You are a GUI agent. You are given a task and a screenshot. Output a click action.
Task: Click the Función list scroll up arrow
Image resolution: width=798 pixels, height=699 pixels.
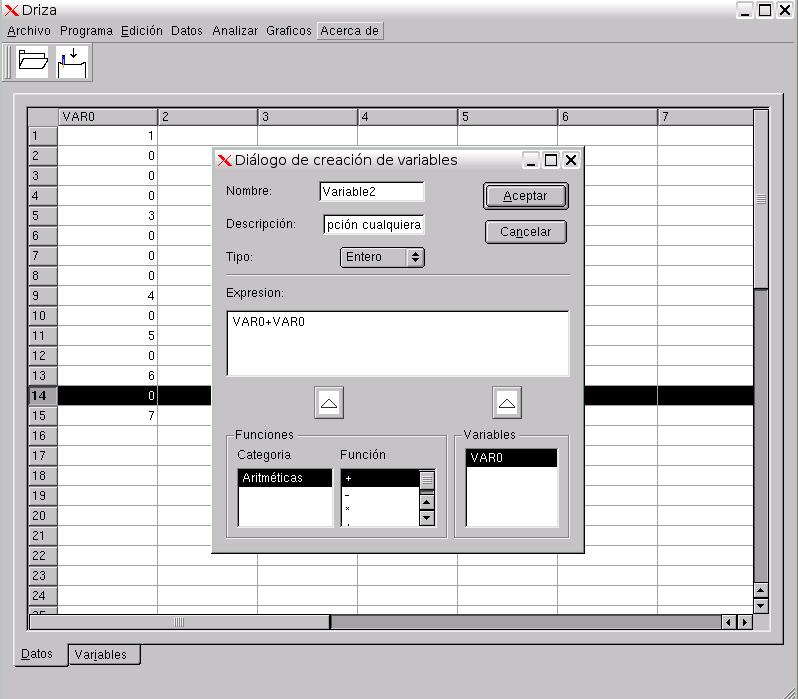(x=426, y=502)
